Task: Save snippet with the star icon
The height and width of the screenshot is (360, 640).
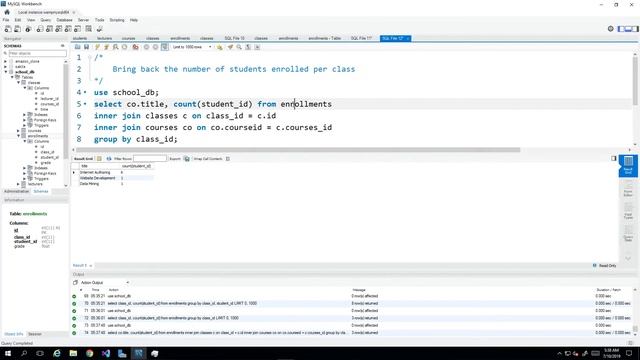Action: click(x=220, y=47)
